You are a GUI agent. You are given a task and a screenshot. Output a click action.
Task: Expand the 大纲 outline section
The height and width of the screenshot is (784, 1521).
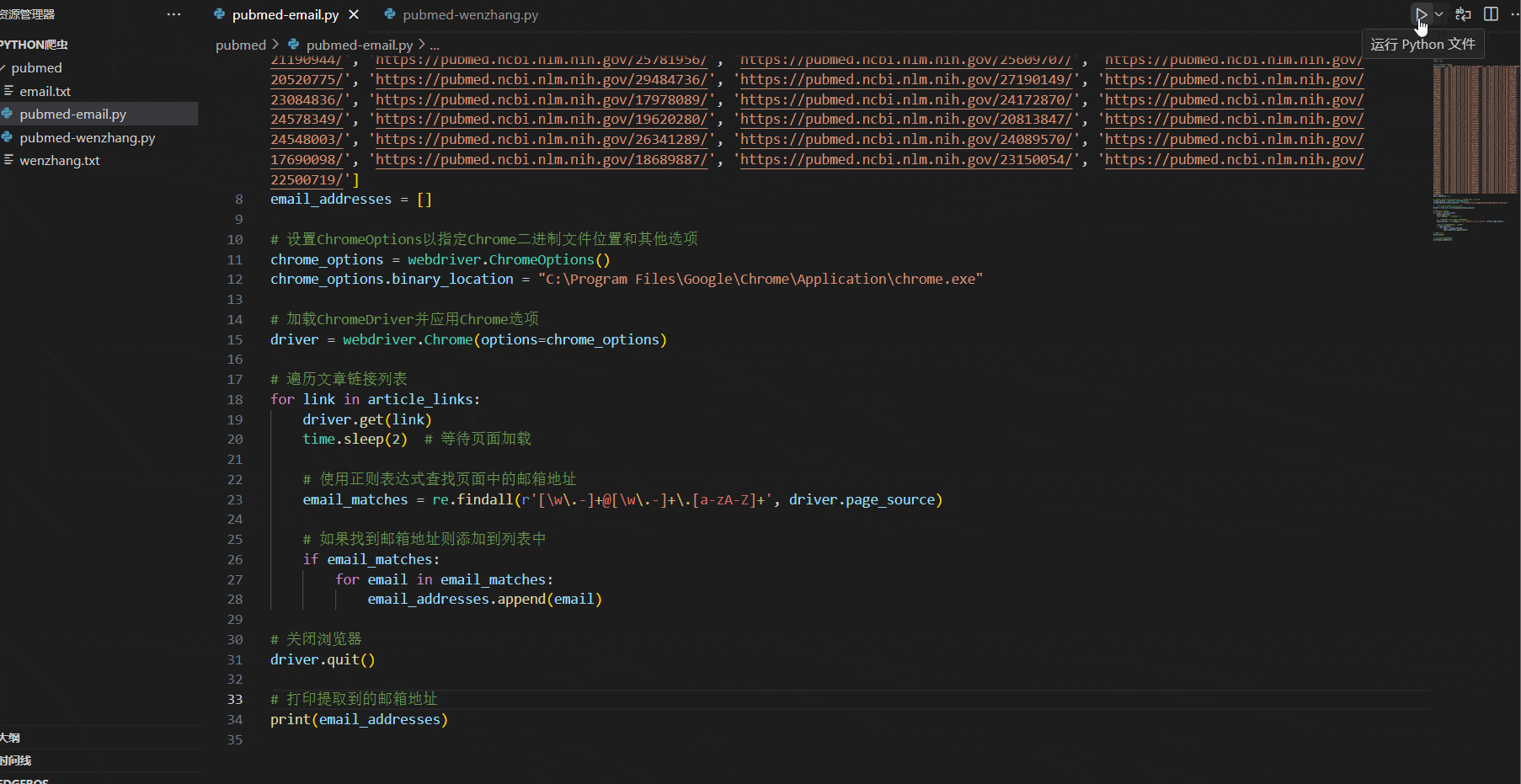click(10, 738)
